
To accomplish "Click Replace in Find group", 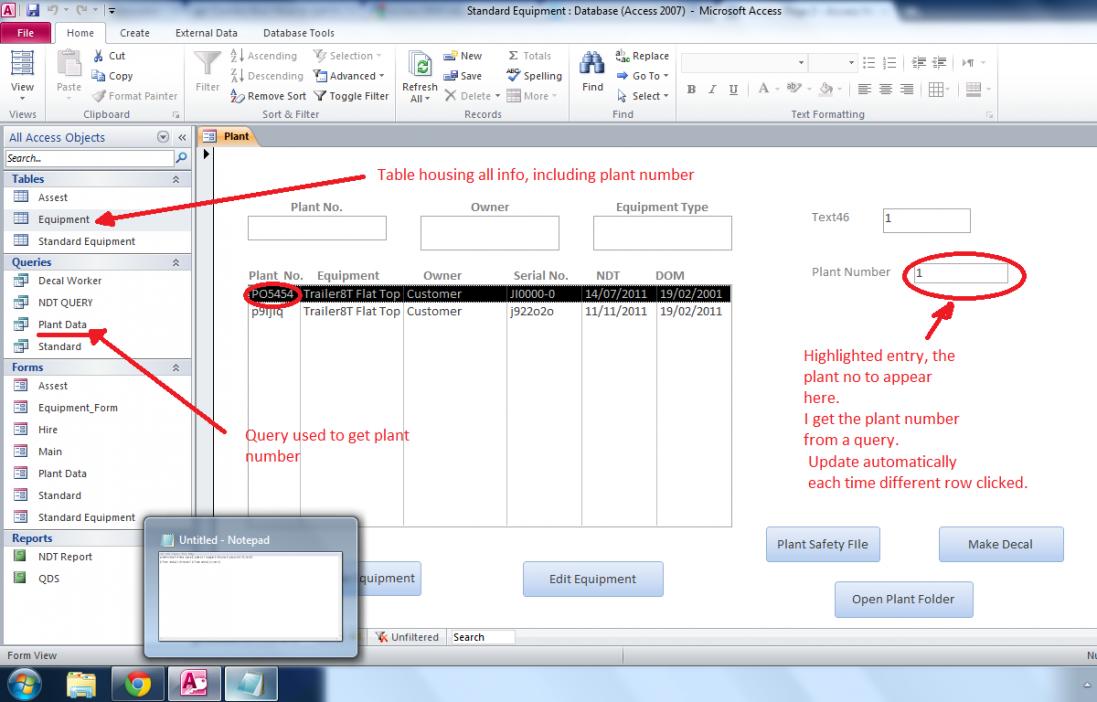I will 642,55.
